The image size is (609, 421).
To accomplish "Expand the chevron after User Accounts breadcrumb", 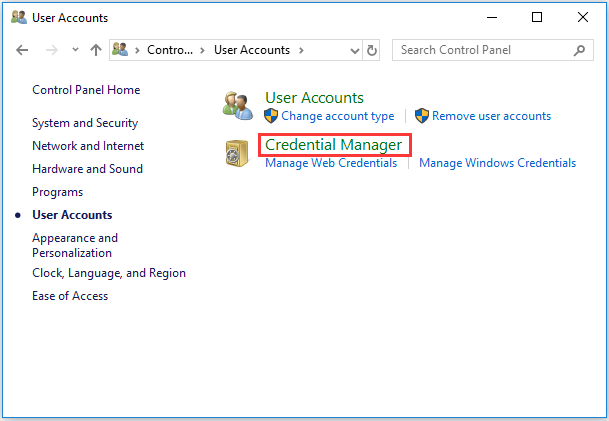I will [301, 50].
